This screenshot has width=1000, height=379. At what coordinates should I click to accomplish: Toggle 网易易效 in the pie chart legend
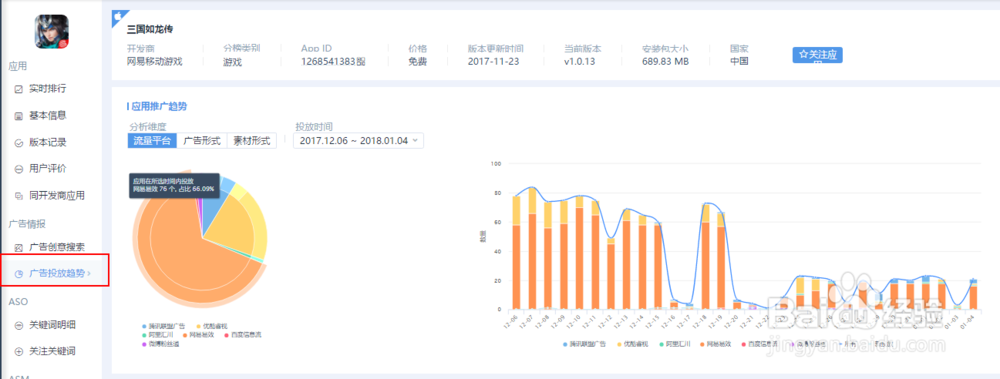pos(199,335)
